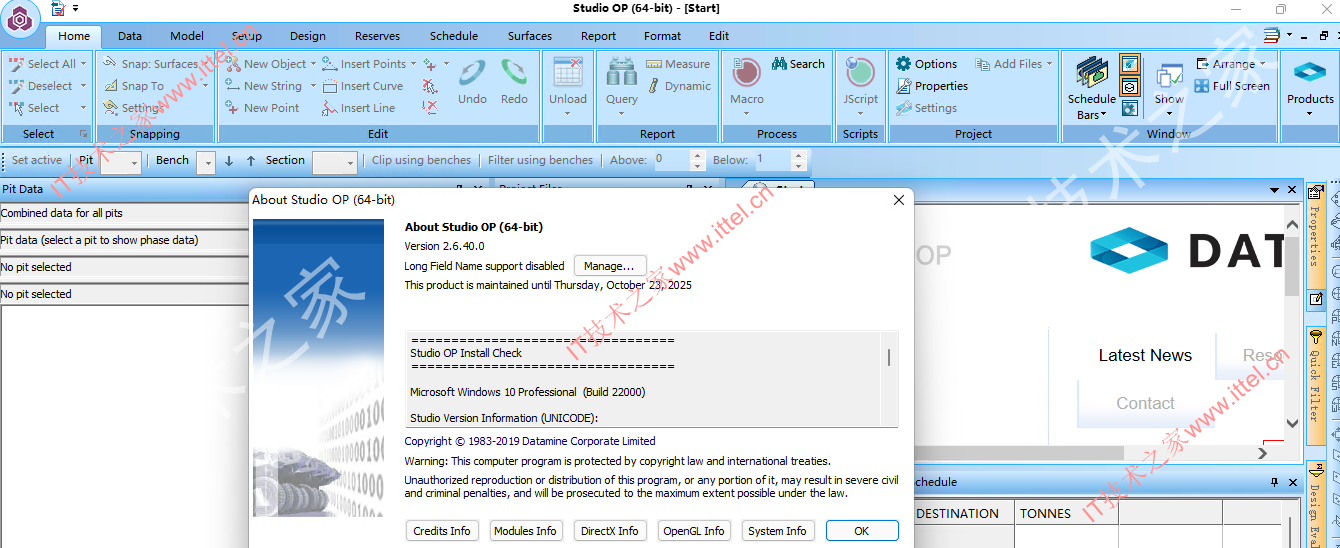Click the Redo icon
Screen dimensions: 1340x548
click(514, 72)
